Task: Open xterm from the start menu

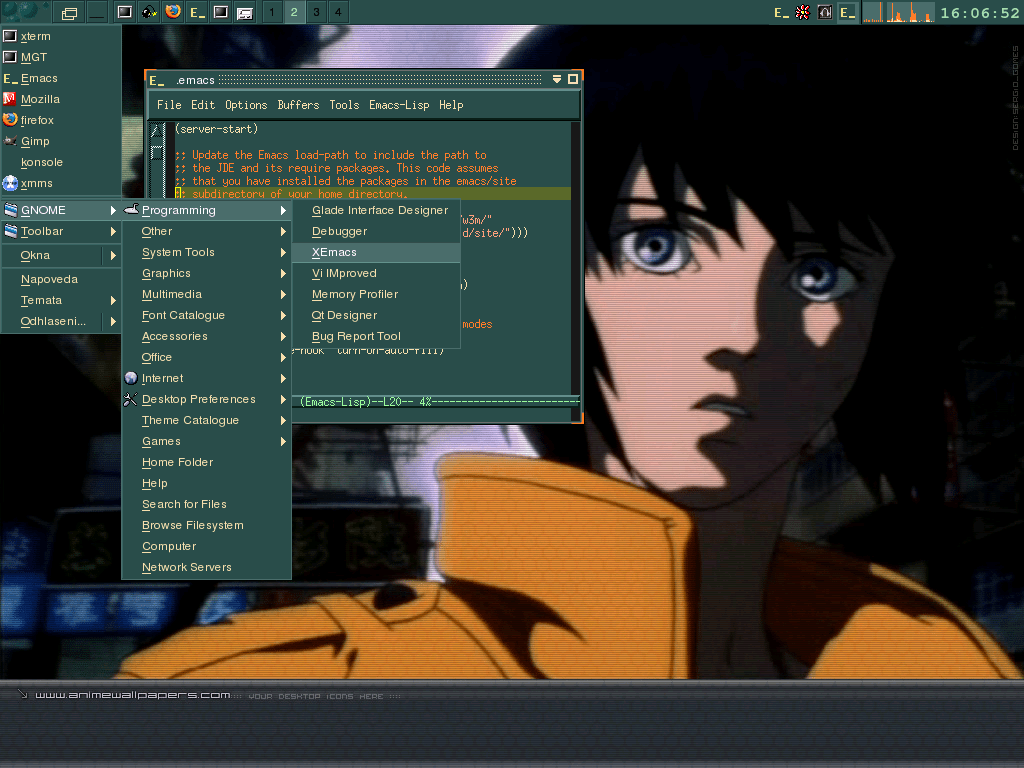Action: tap(61, 36)
